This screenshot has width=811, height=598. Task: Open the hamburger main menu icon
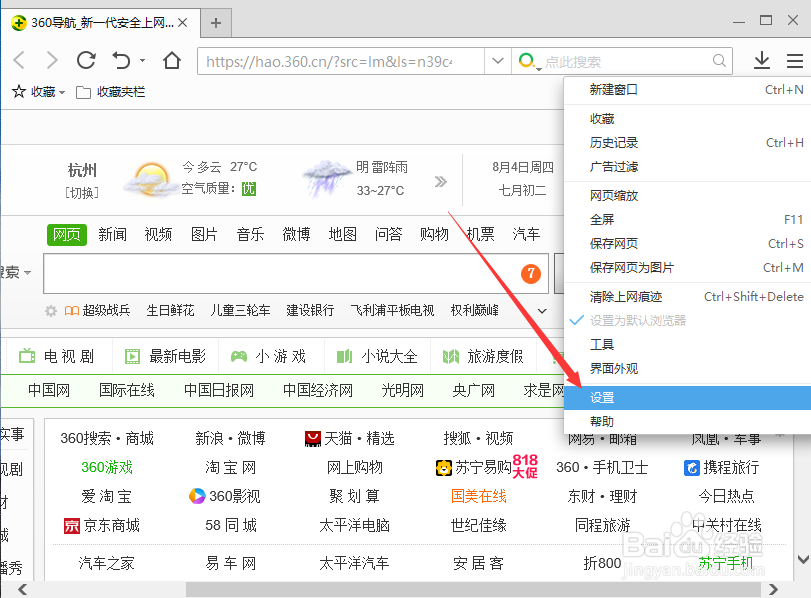[x=794, y=61]
